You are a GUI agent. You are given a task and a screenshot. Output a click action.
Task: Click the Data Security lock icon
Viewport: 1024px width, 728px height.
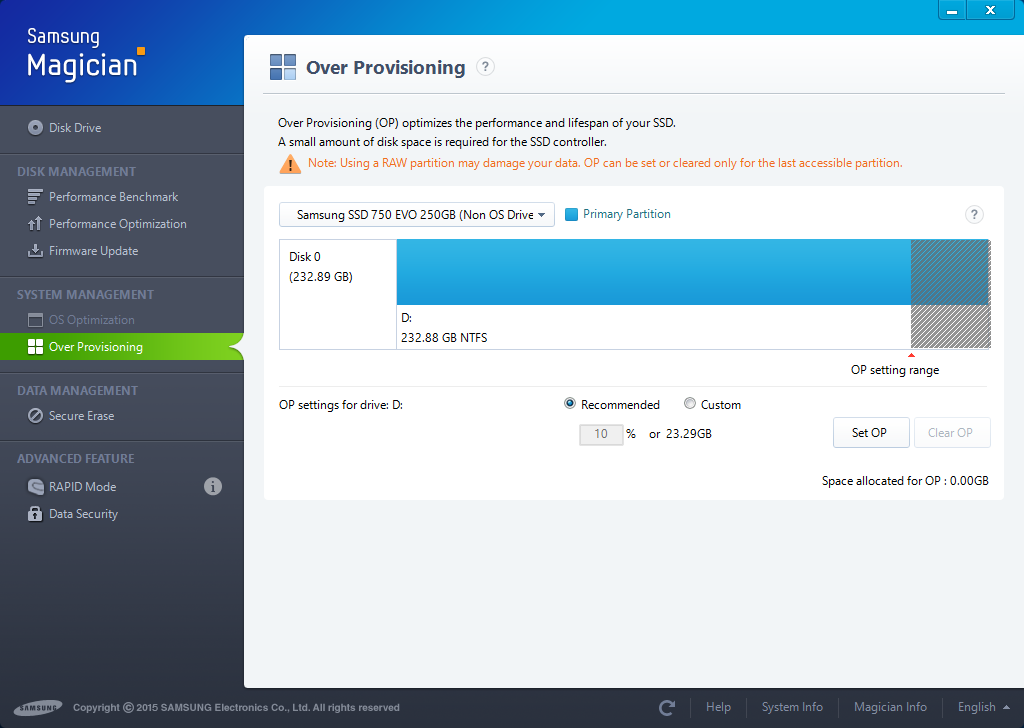pos(35,514)
